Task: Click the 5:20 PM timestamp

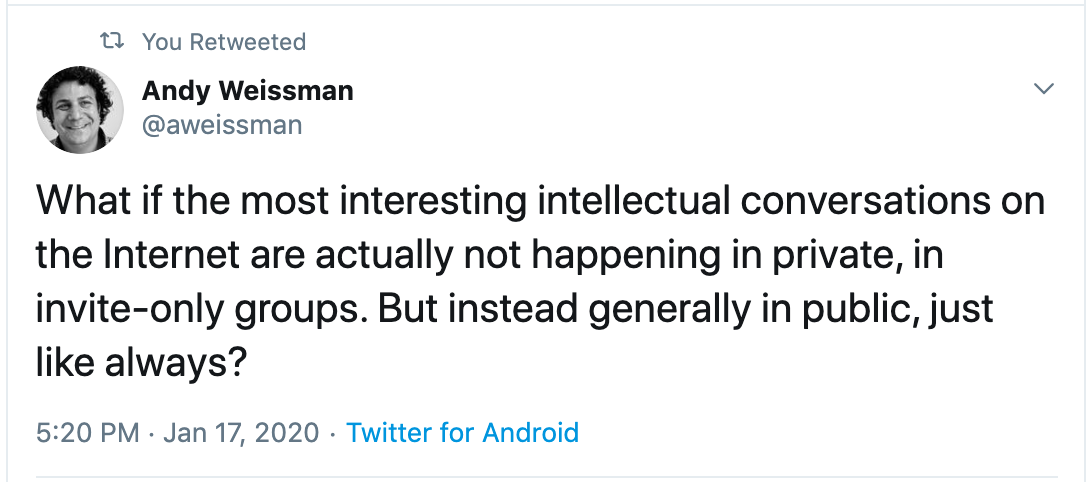Action: (87, 433)
